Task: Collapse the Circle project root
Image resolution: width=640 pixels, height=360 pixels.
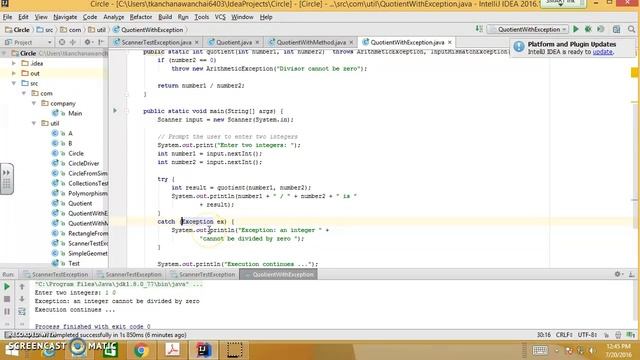Action: (x=4, y=53)
